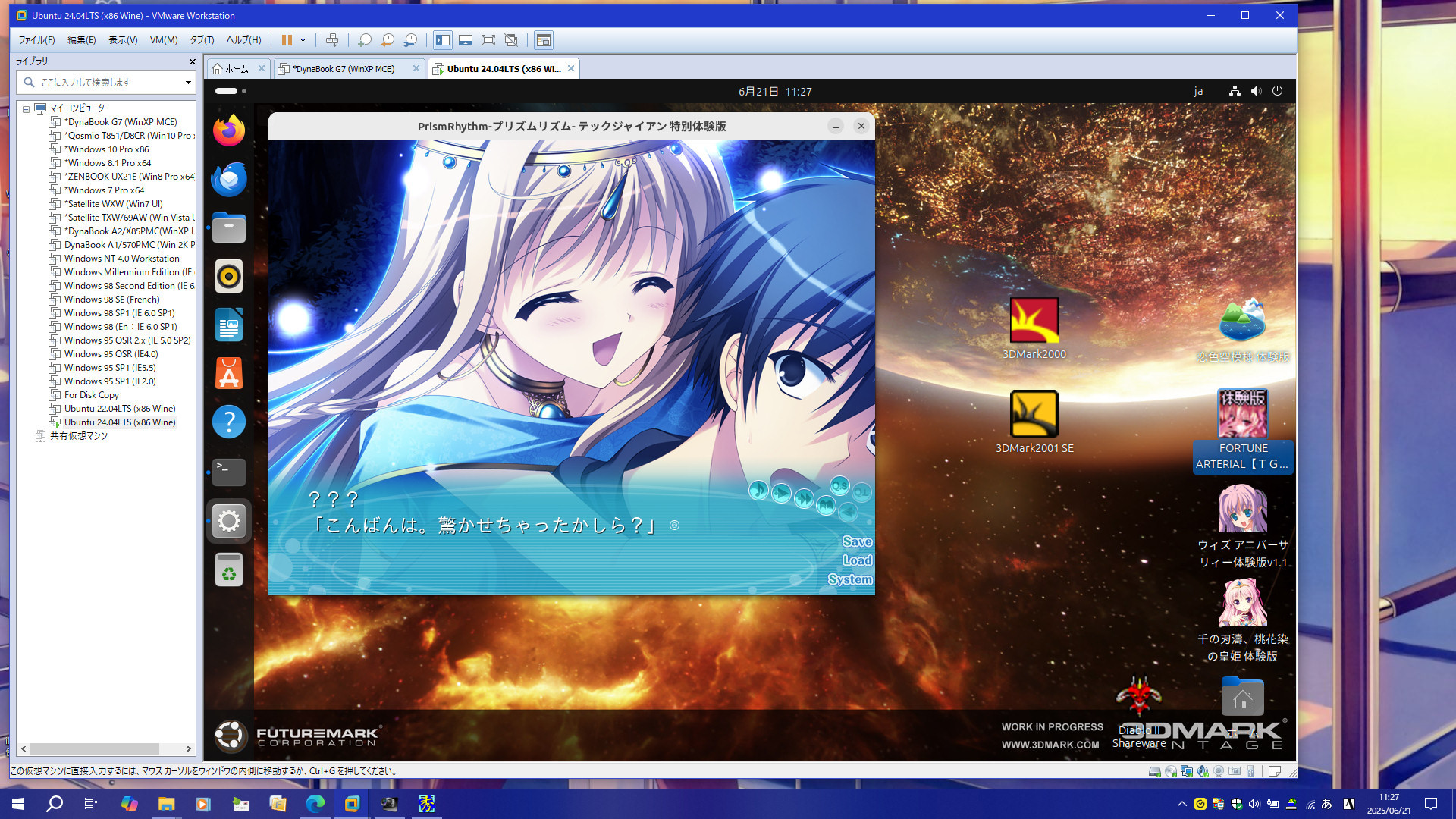Open Snapshot Manager clock-wrench icon

(x=410, y=40)
